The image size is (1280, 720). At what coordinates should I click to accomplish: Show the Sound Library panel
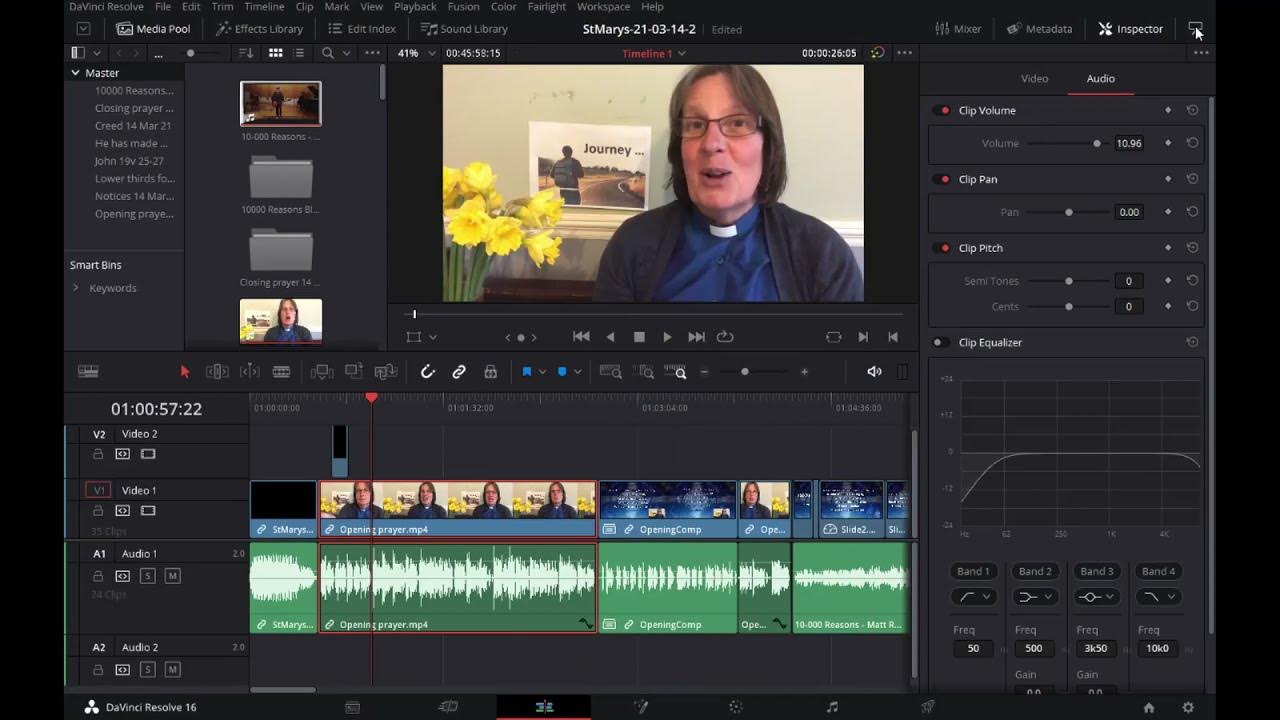point(464,29)
